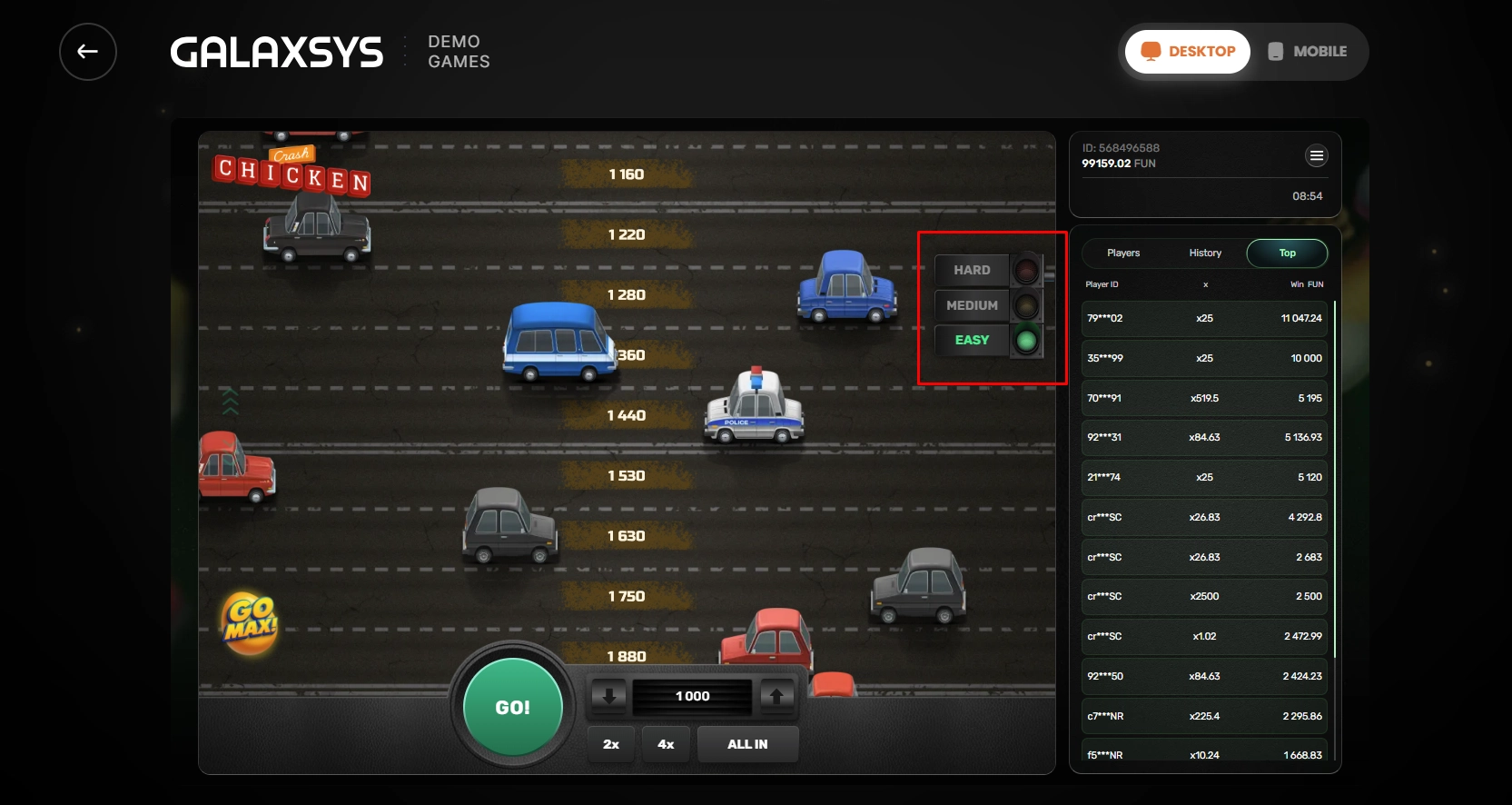Click the Crash Chicken logo
Screen dimensions: 1512x805
[292, 170]
